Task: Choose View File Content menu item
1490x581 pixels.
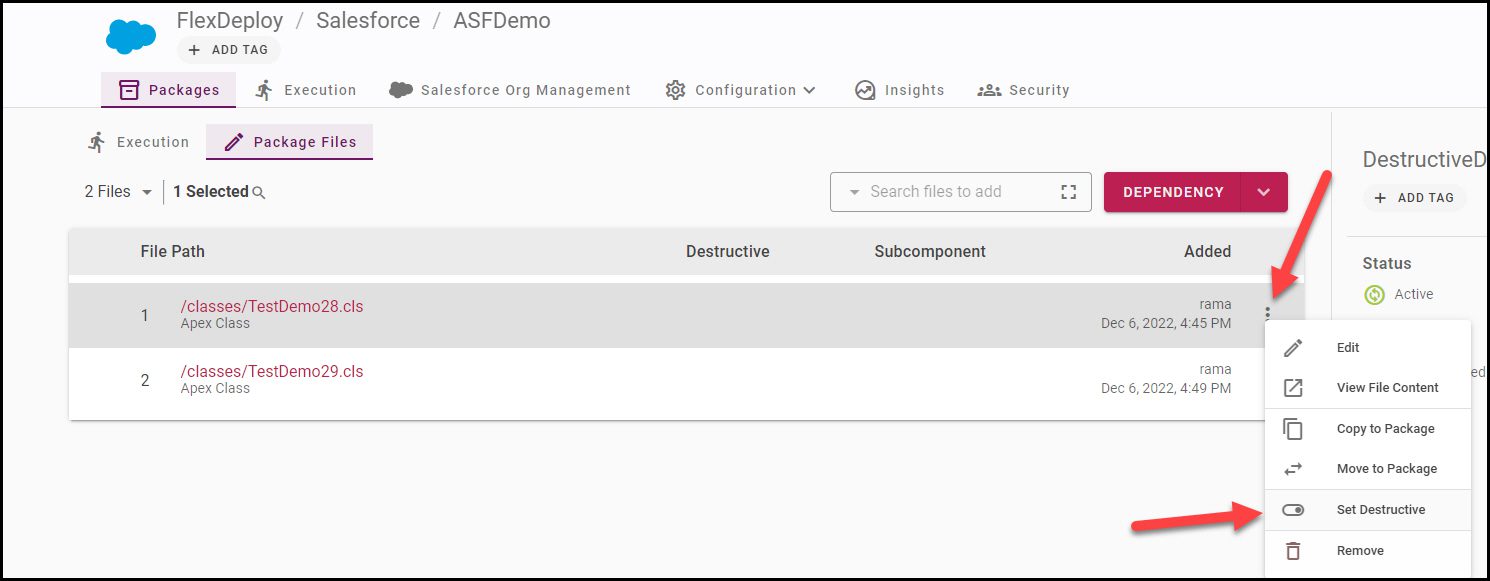Action: (x=1368, y=388)
